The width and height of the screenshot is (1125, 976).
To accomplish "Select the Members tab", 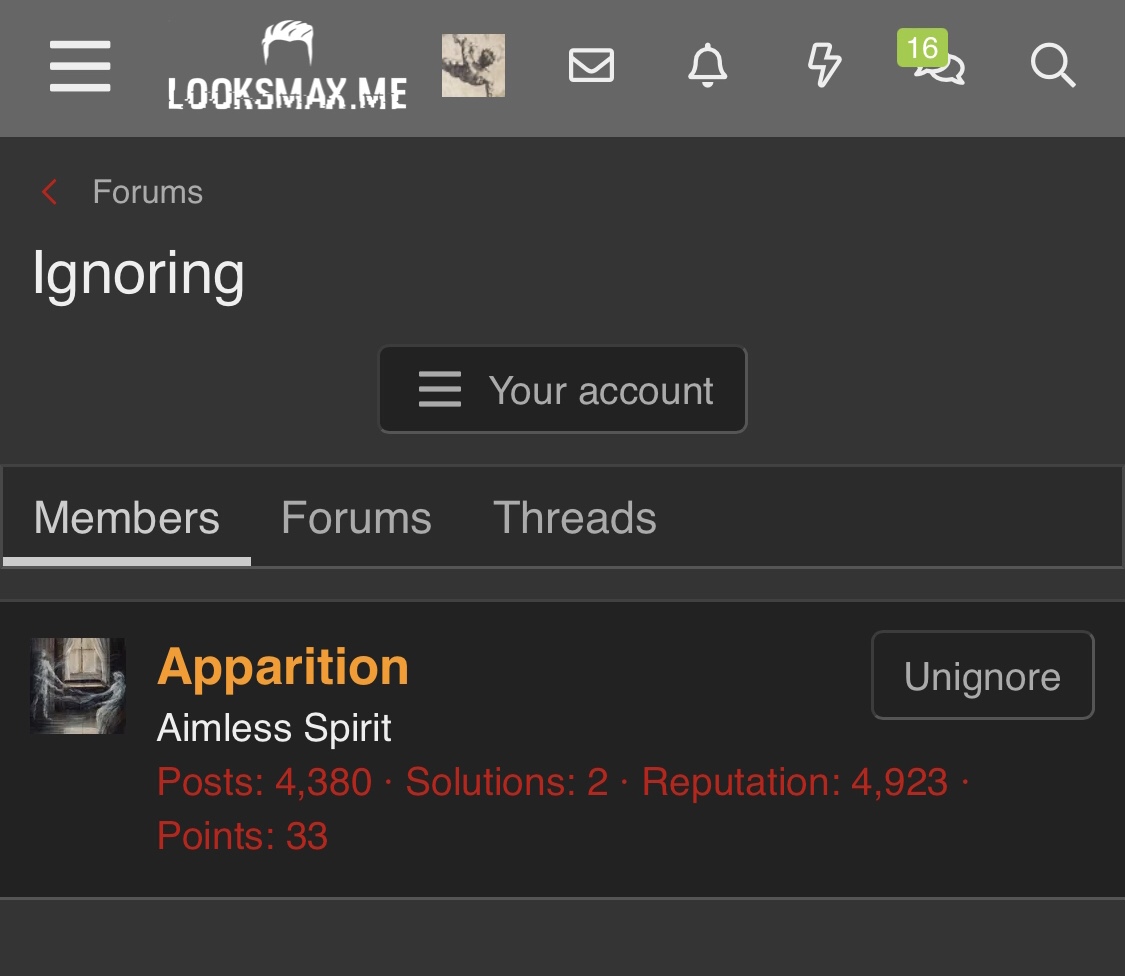I will pyautogui.click(x=127, y=518).
